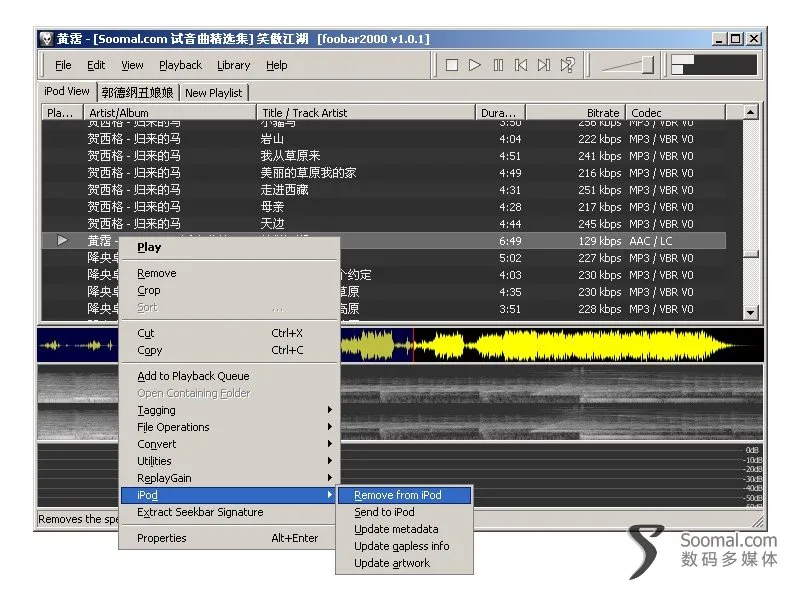Choose Copy from the context menu
The height and width of the screenshot is (600, 800).
(x=230, y=351)
